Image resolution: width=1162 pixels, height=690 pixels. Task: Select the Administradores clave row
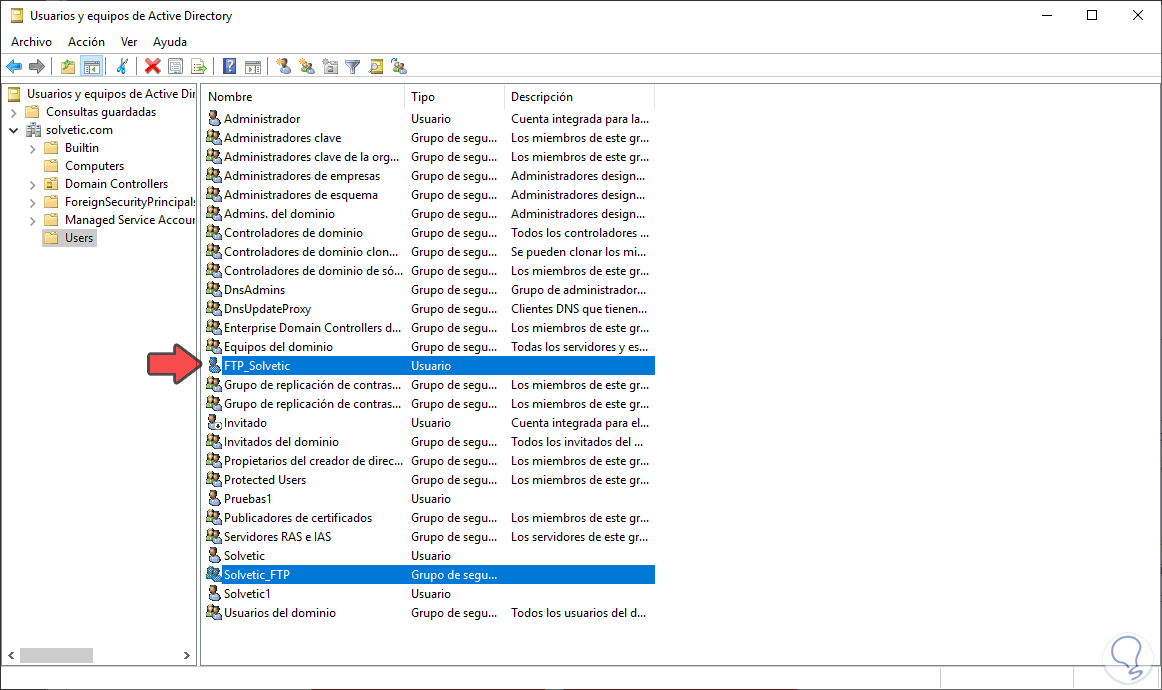pyautogui.click(x=428, y=138)
